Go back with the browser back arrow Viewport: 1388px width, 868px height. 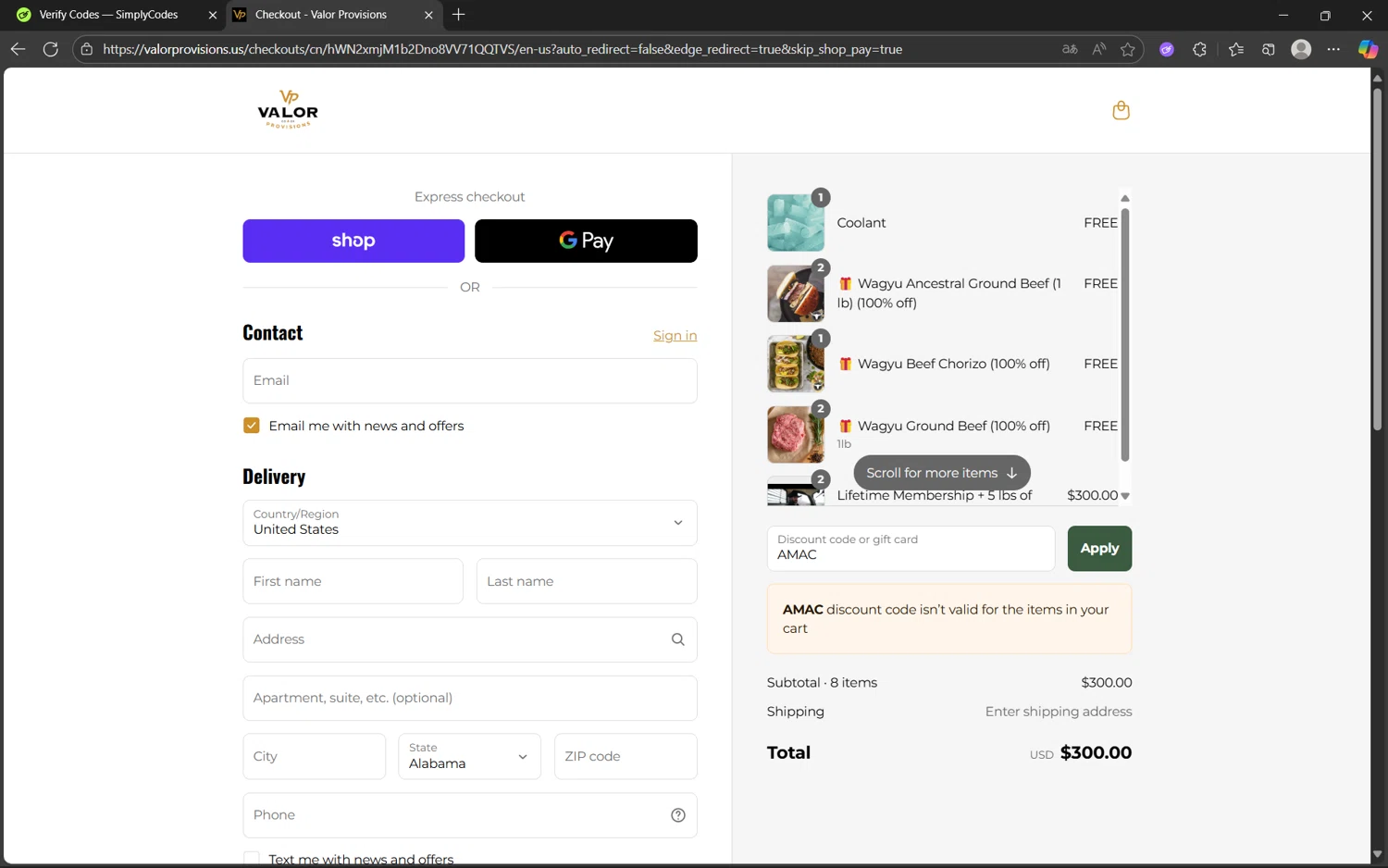[x=18, y=49]
